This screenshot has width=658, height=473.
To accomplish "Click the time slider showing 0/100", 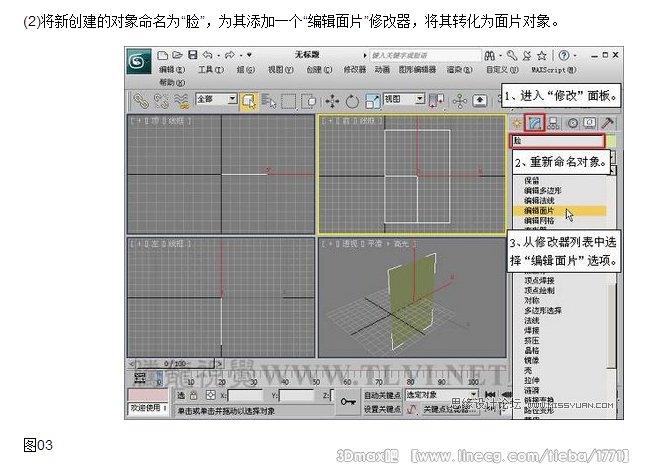I will click(x=175, y=363).
